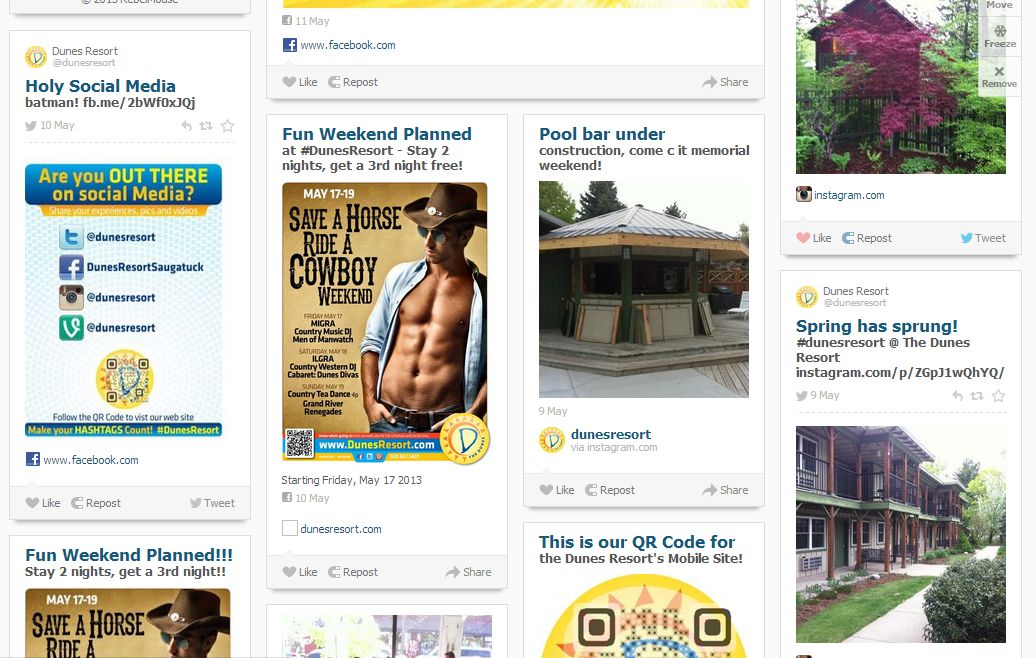1036x658 pixels.
Task: Repost the Pool bar under construction post
Action: click(610, 490)
